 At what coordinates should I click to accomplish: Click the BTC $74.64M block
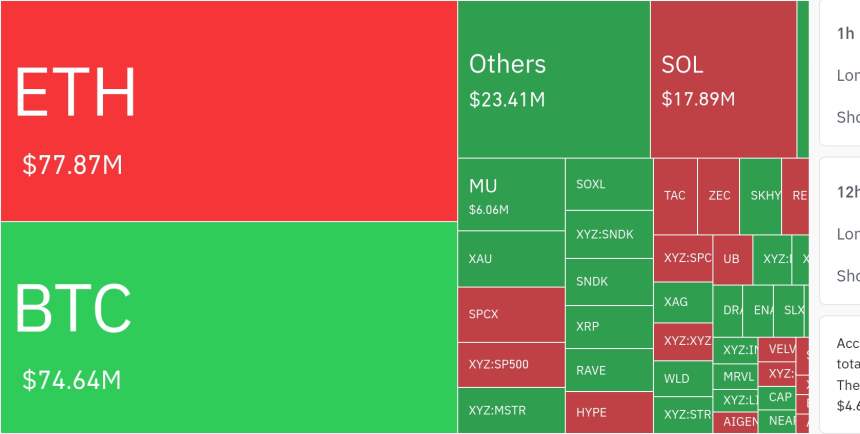(x=229, y=328)
